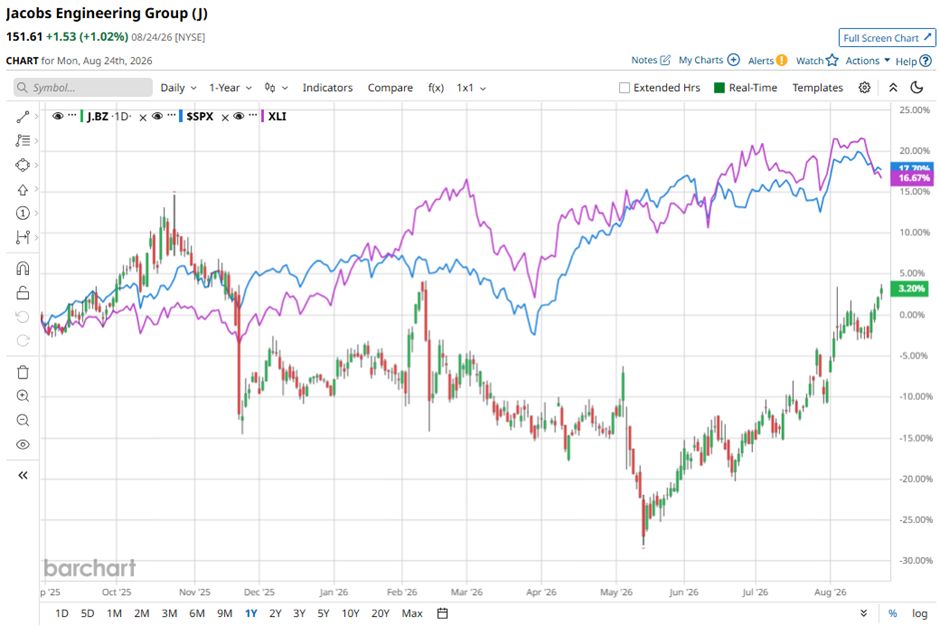Remove the $SPX comparison with X
The height and width of the screenshot is (627, 940).
point(225,117)
